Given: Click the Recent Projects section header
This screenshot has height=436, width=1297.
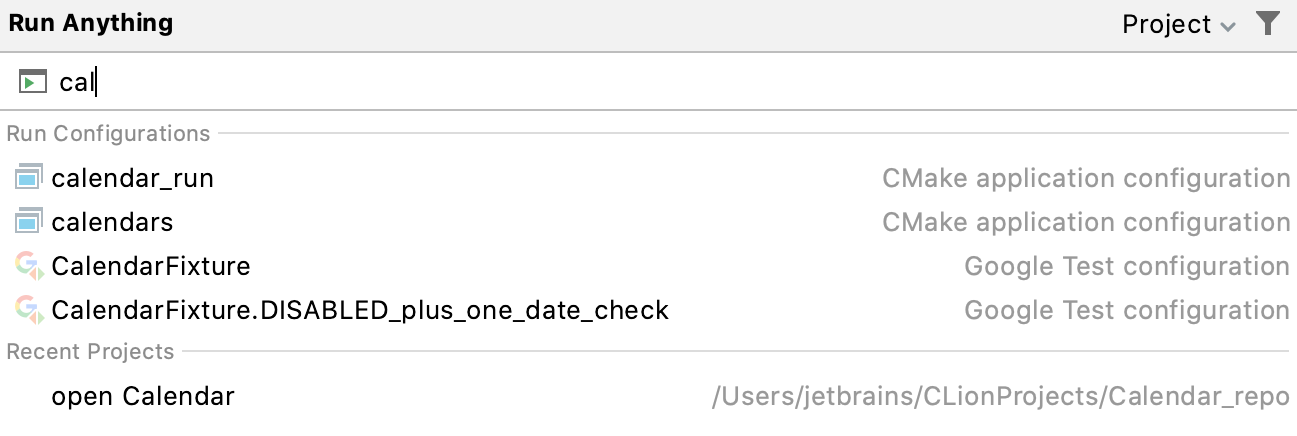Looking at the screenshot, I should [x=91, y=352].
